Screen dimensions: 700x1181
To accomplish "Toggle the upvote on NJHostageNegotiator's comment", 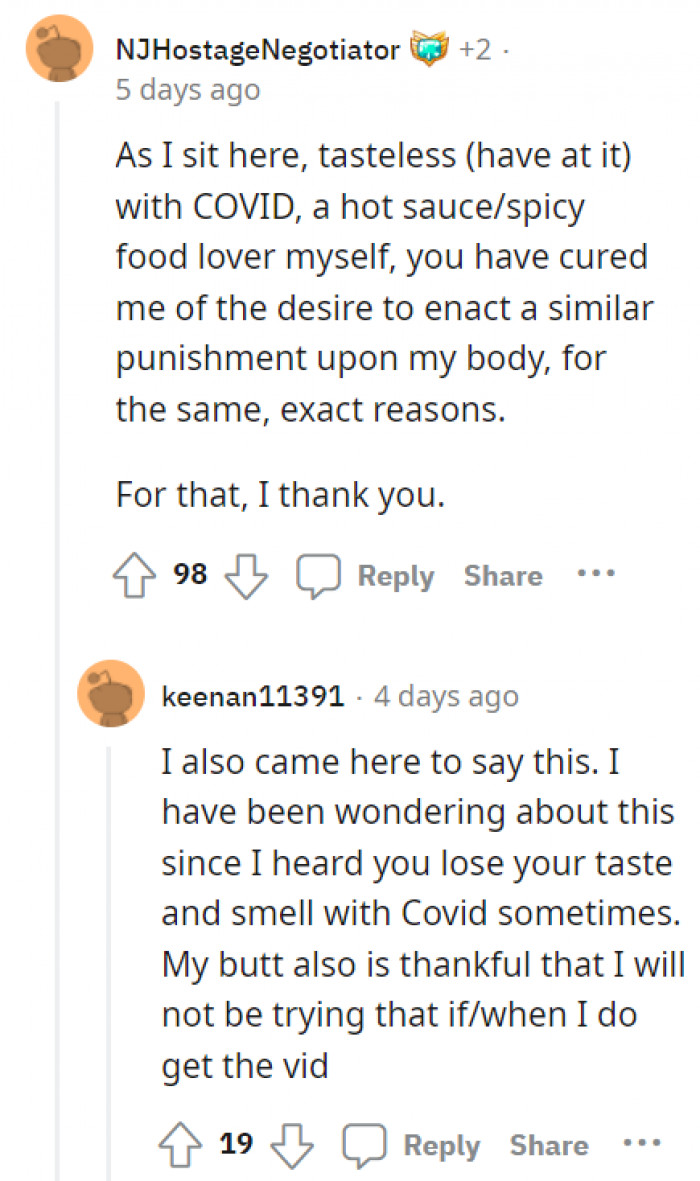I will coord(134,573).
